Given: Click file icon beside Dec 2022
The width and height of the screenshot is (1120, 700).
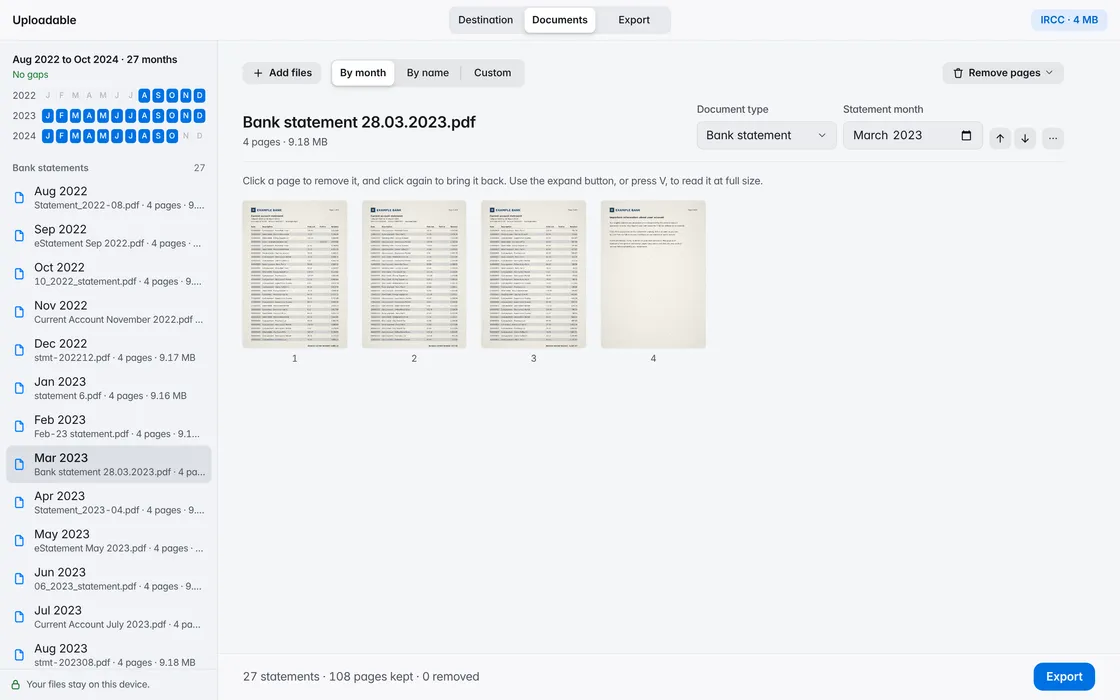Looking at the screenshot, I should click(19, 350).
